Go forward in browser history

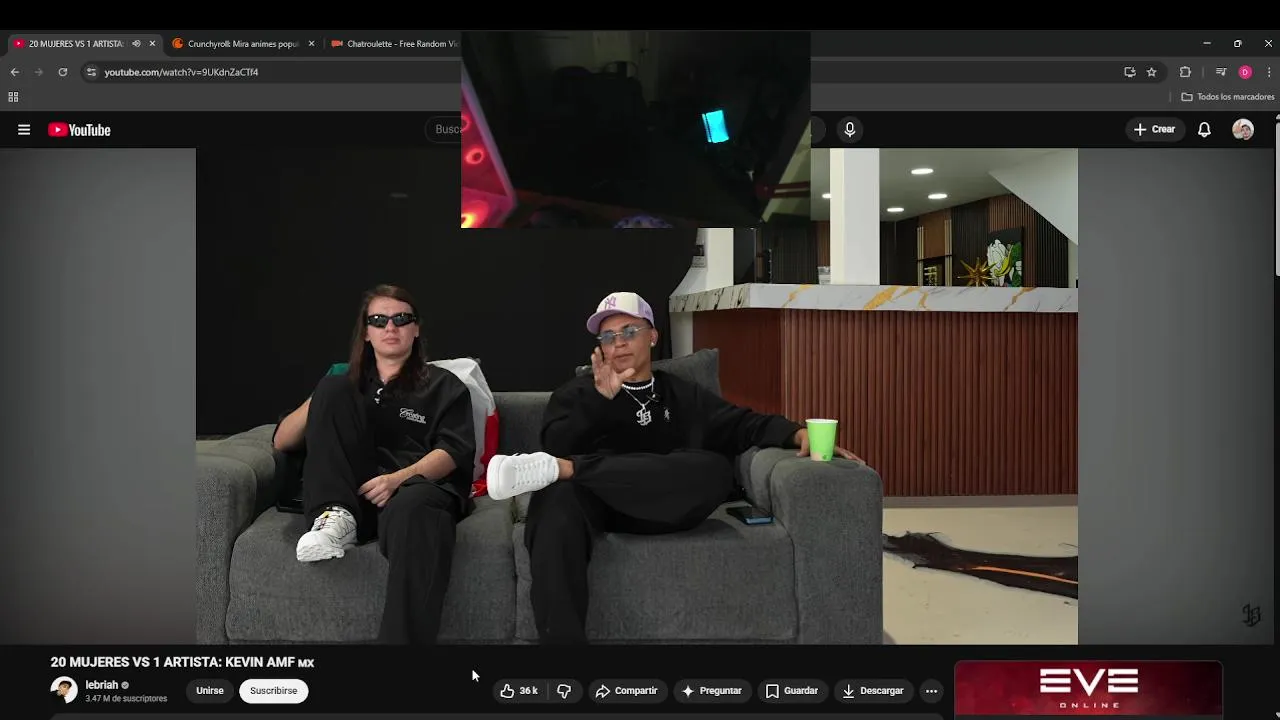39,72
